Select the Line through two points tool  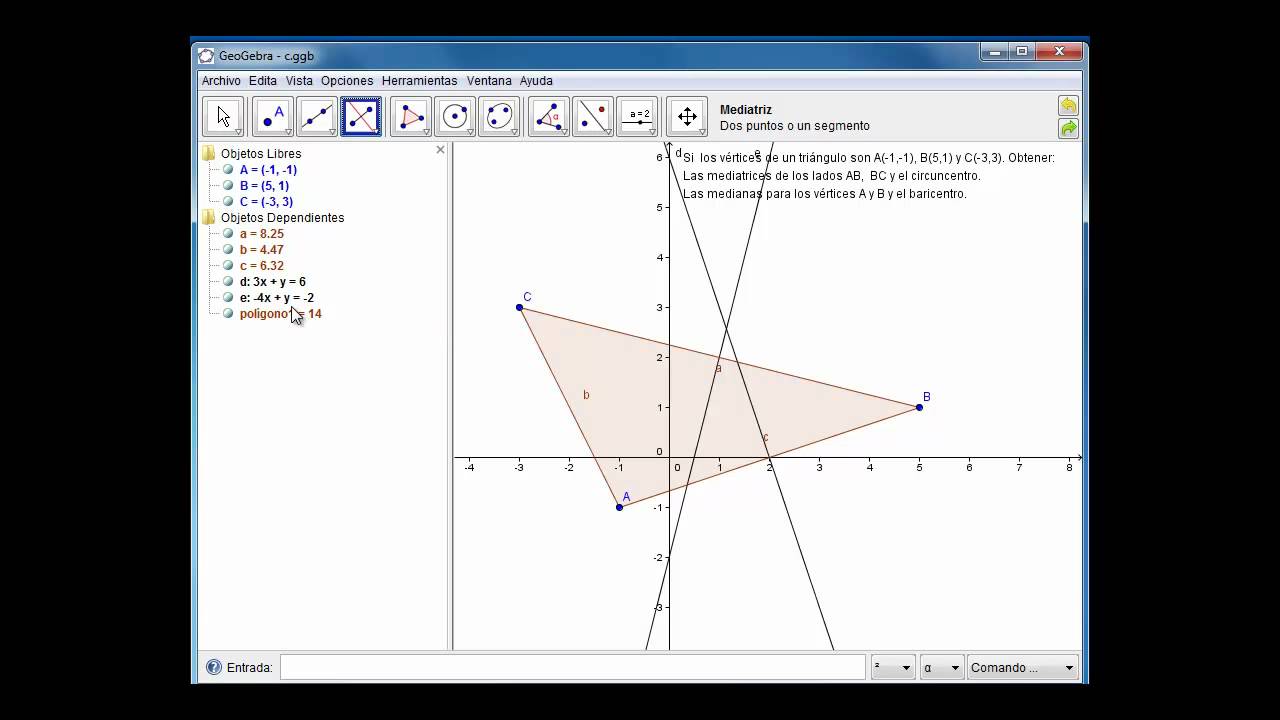pyautogui.click(x=316, y=116)
